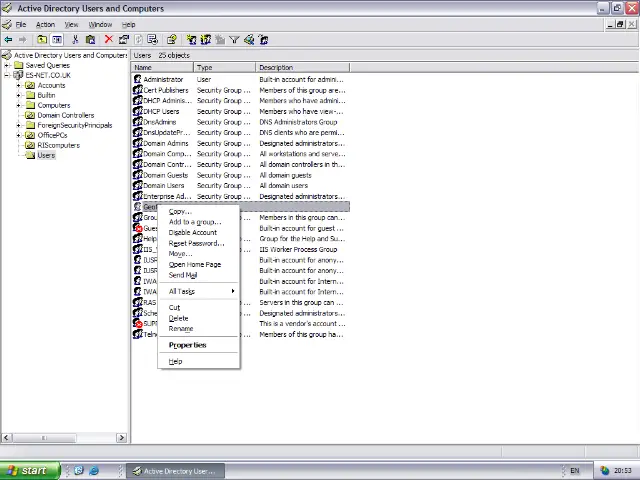Click the clipboard Copy toolbar icon
The width and height of the screenshot is (640, 480).
click(90, 40)
